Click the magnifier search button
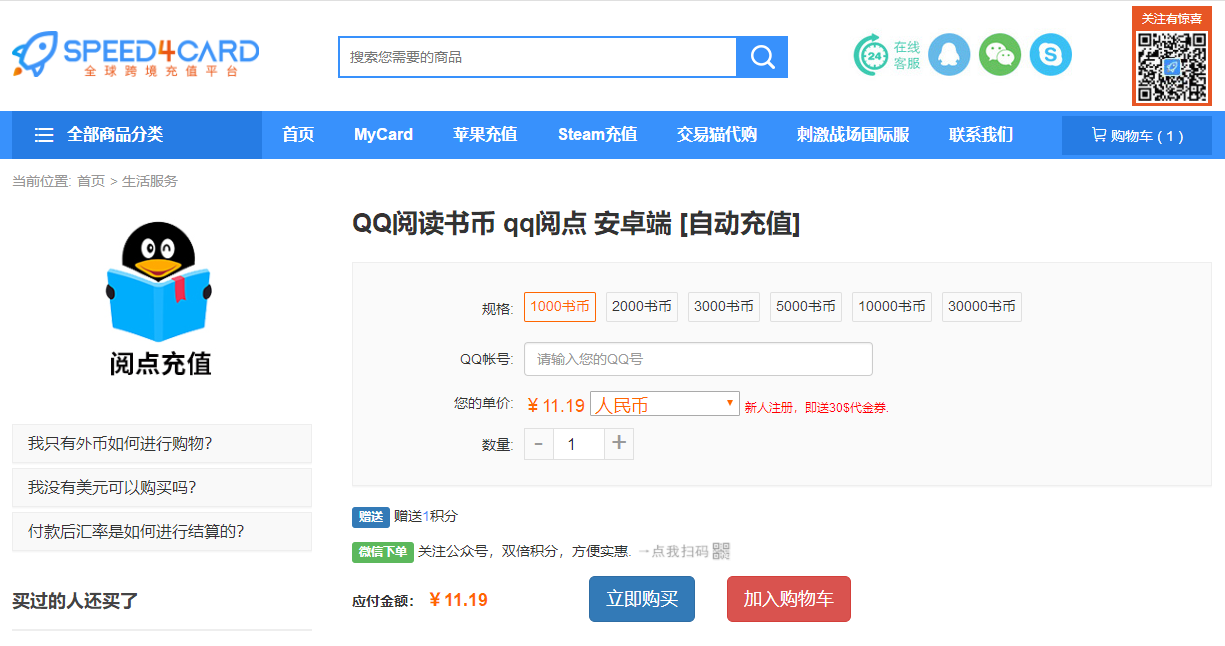Viewport: 1225px width, 646px height. [x=762, y=57]
